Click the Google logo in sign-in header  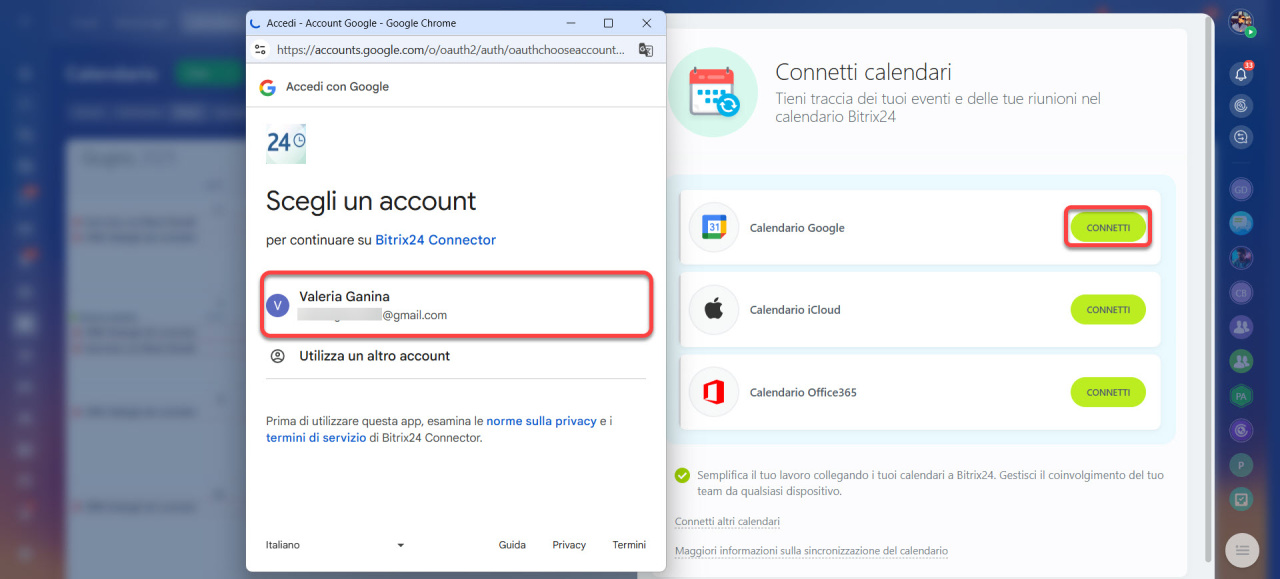(268, 87)
